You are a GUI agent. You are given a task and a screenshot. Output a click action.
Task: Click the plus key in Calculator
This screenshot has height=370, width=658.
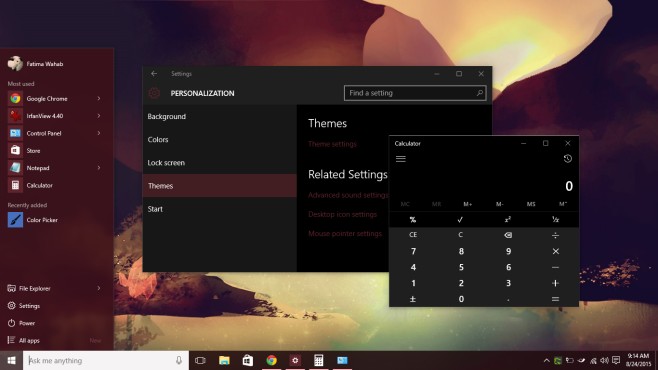(x=555, y=283)
